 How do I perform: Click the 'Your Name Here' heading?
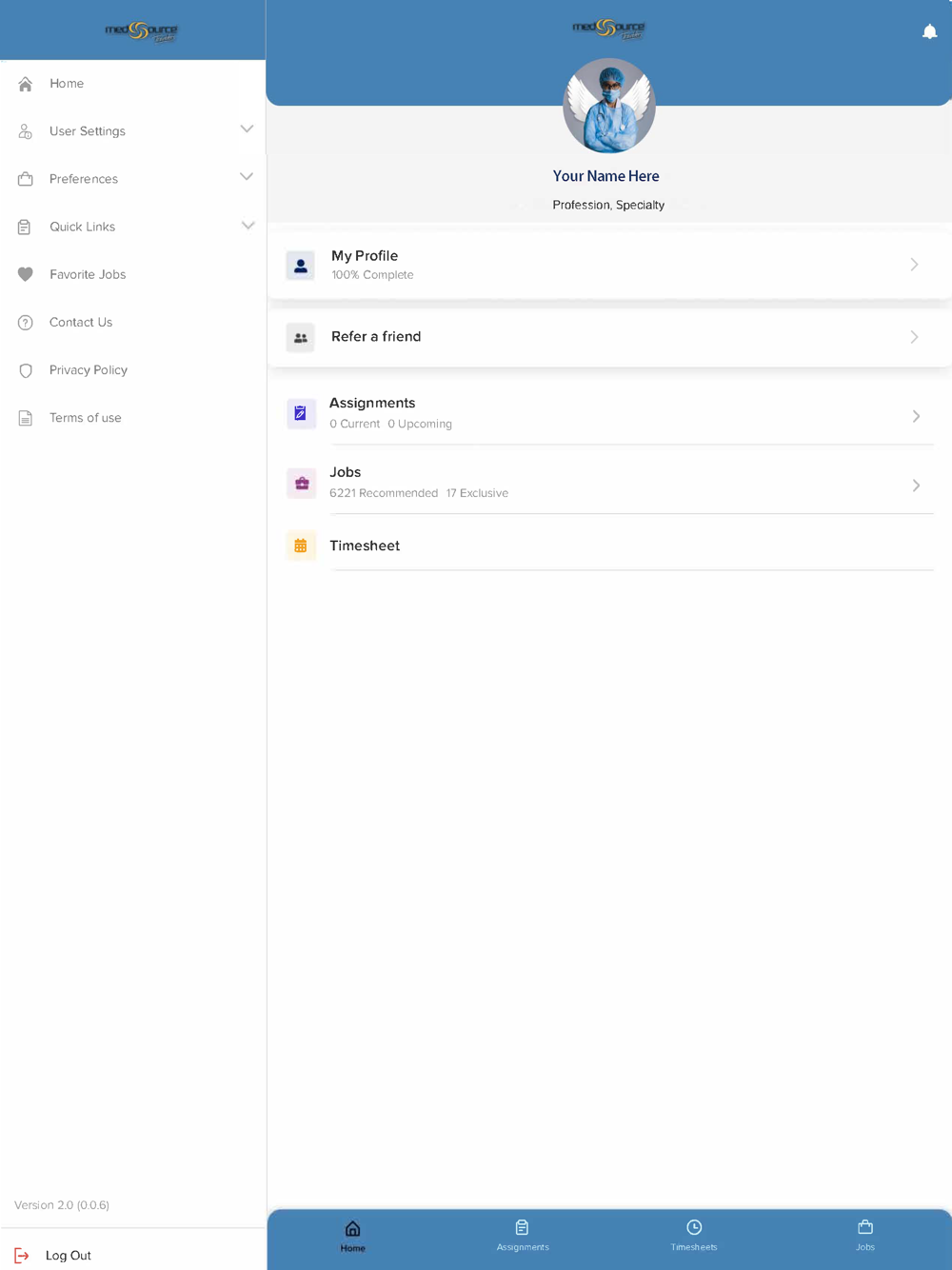[606, 176]
